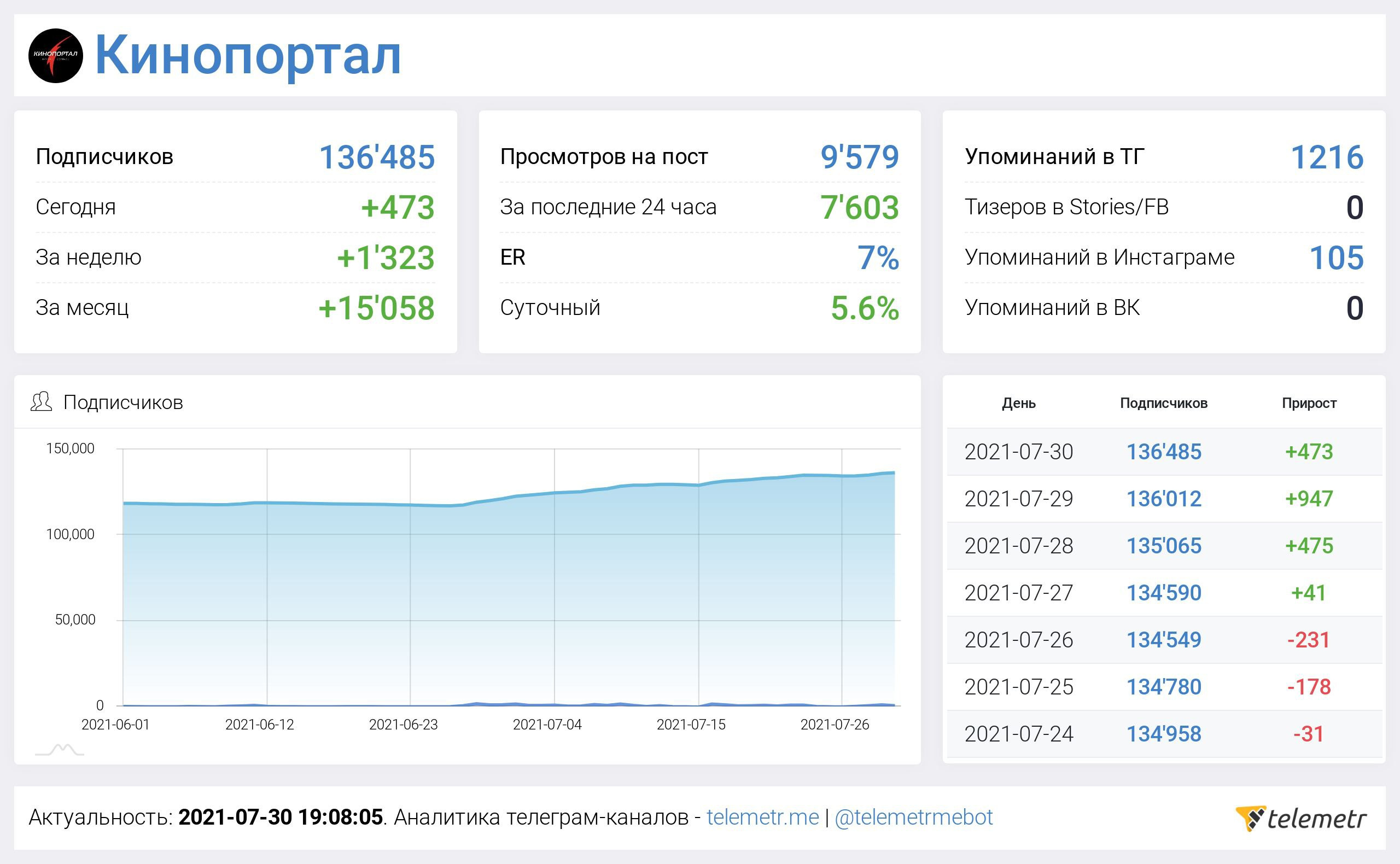Click subscriber value 134'780 in the table
The height and width of the screenshot is (864, 1400).
point(1163,686)
